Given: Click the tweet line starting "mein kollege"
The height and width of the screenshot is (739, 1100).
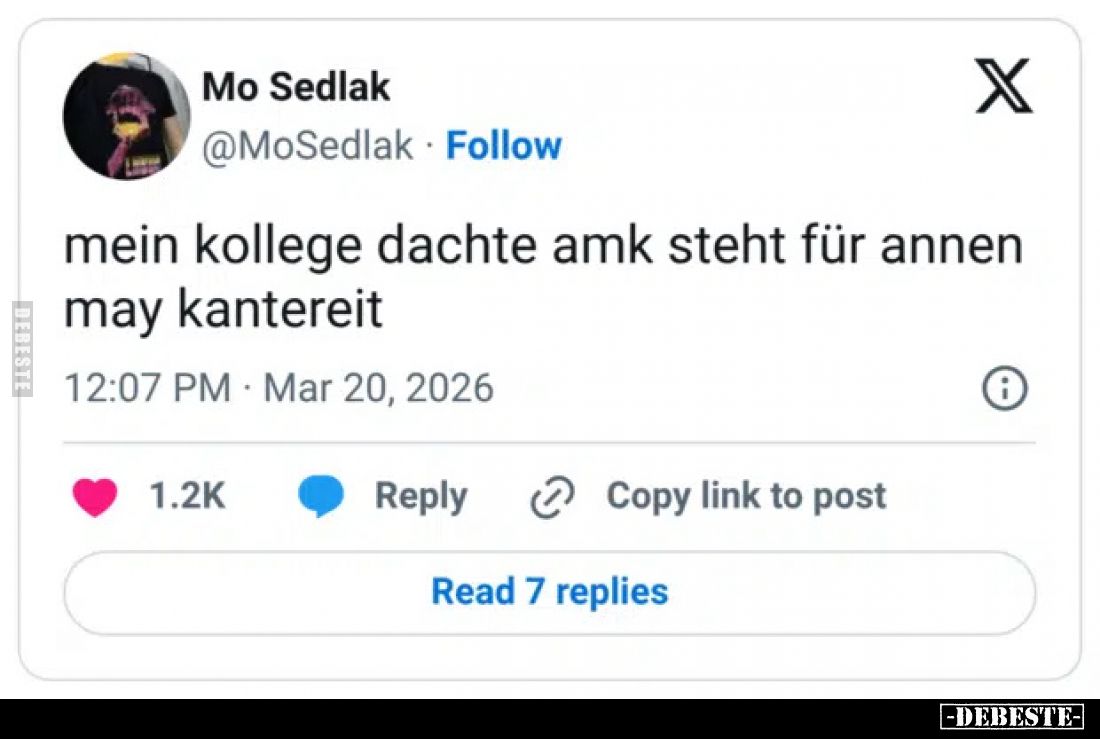Looking at the screenshot, I should 543,247.
